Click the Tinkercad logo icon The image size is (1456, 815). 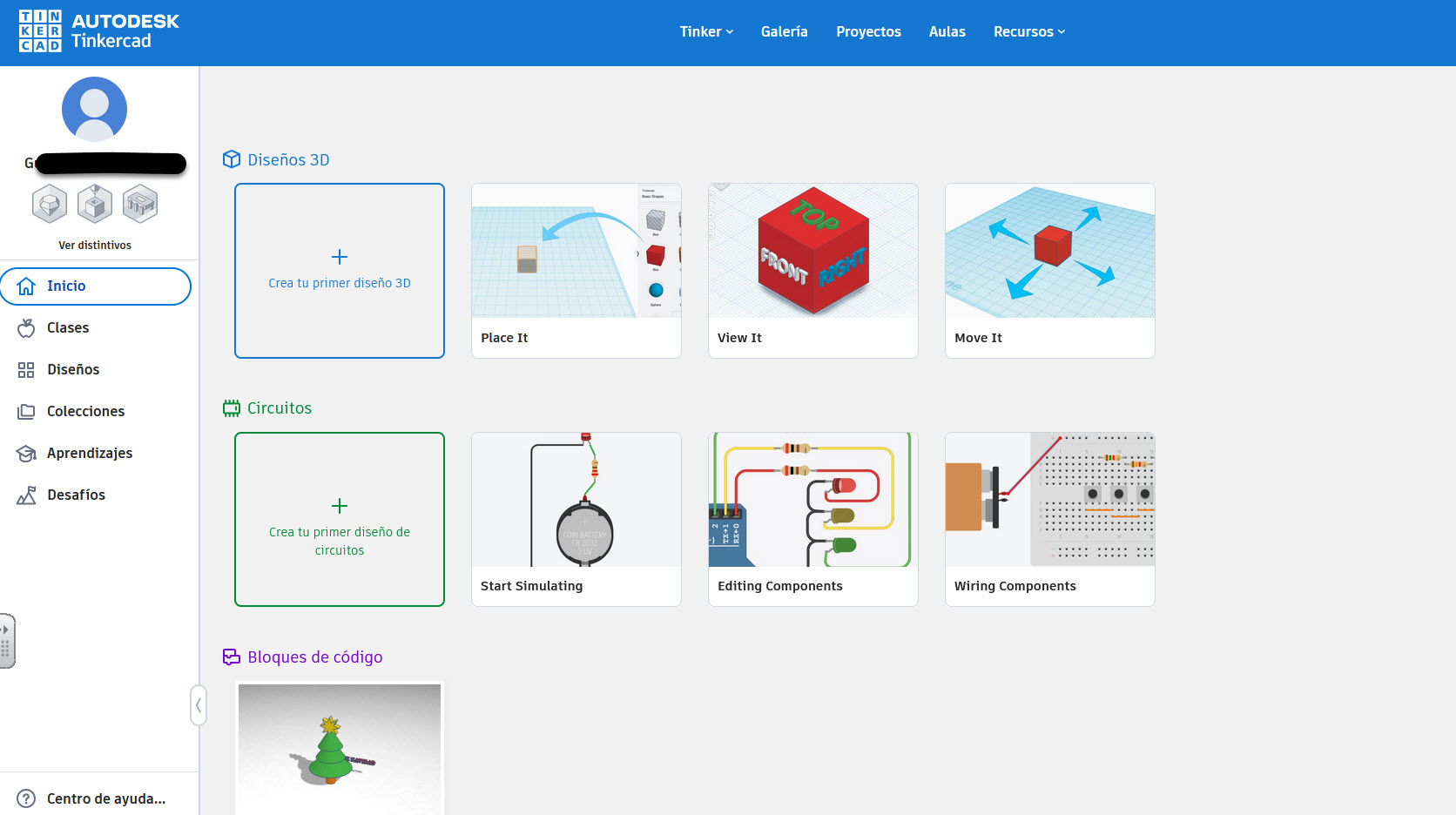tap(40, 31)
